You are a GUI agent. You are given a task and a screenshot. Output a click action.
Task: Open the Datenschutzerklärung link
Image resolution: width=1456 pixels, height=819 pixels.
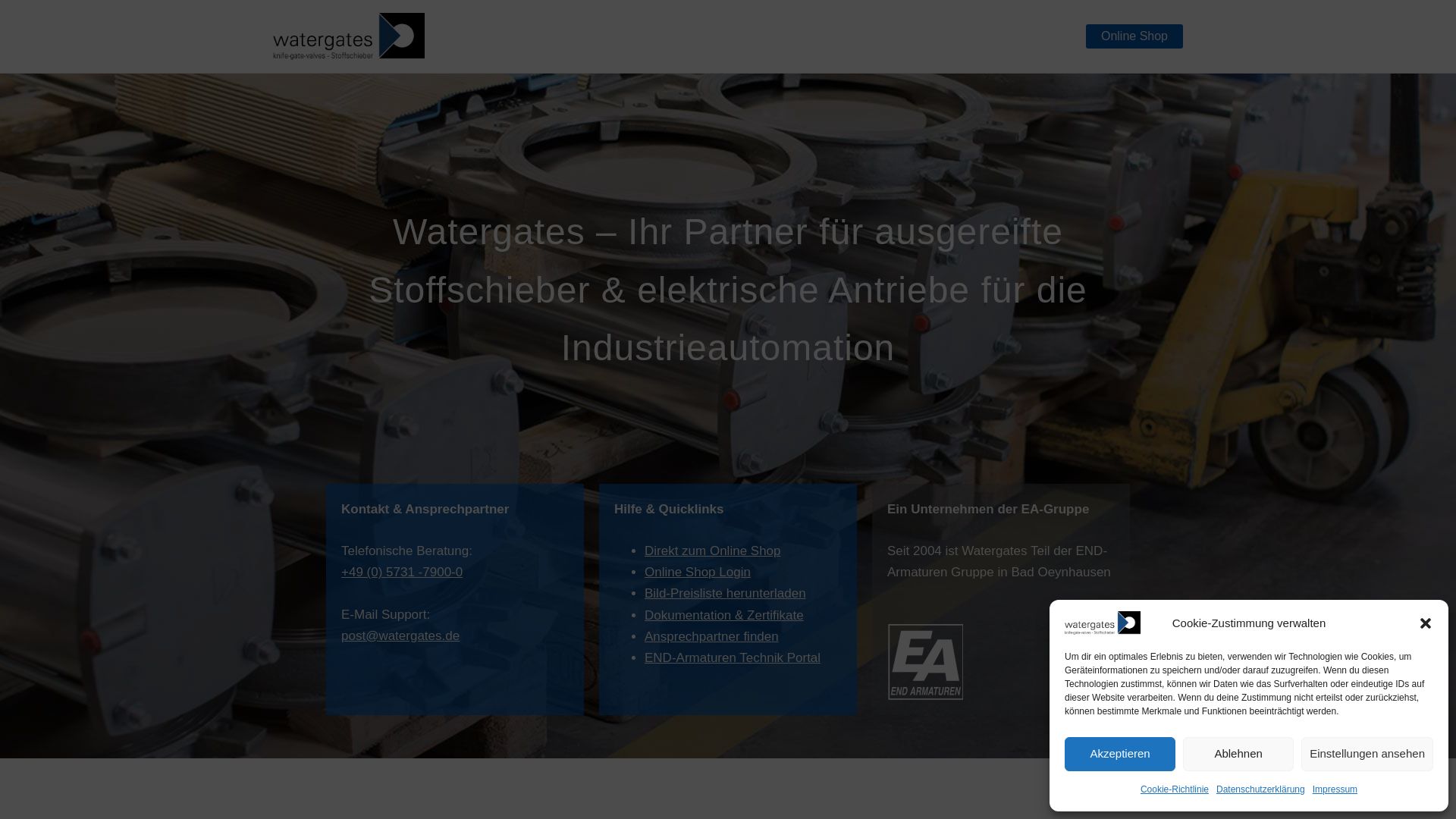(1260, 789)
